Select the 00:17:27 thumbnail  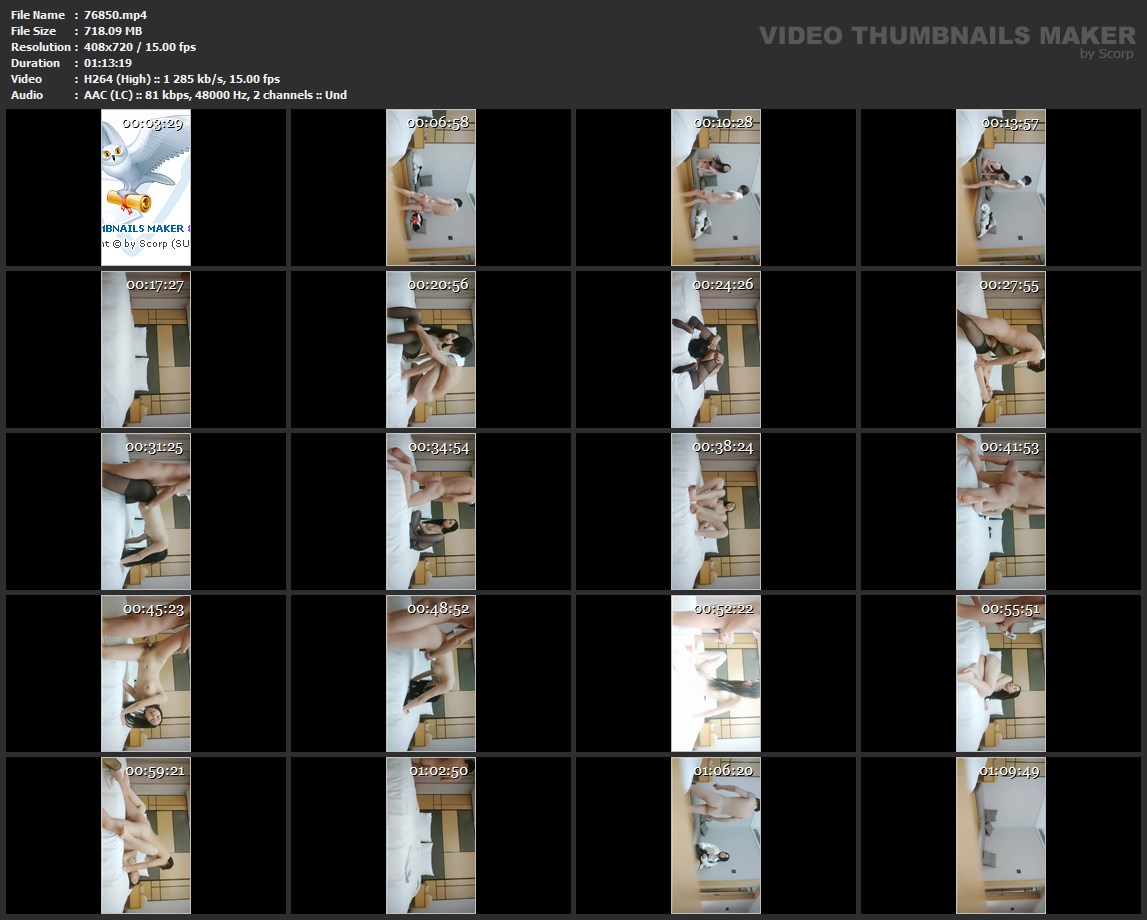146,349
